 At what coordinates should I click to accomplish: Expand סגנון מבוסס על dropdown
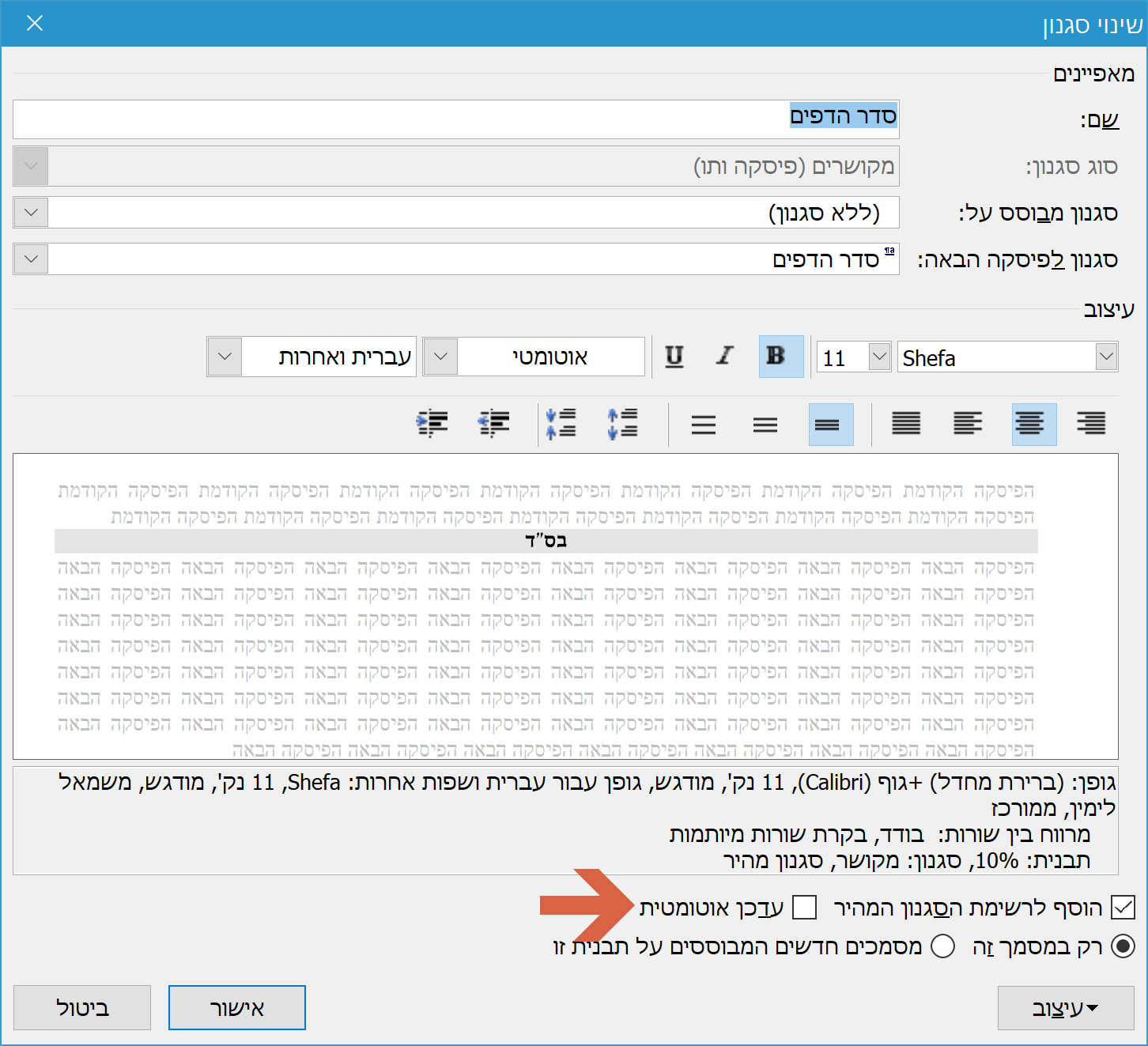31,213
